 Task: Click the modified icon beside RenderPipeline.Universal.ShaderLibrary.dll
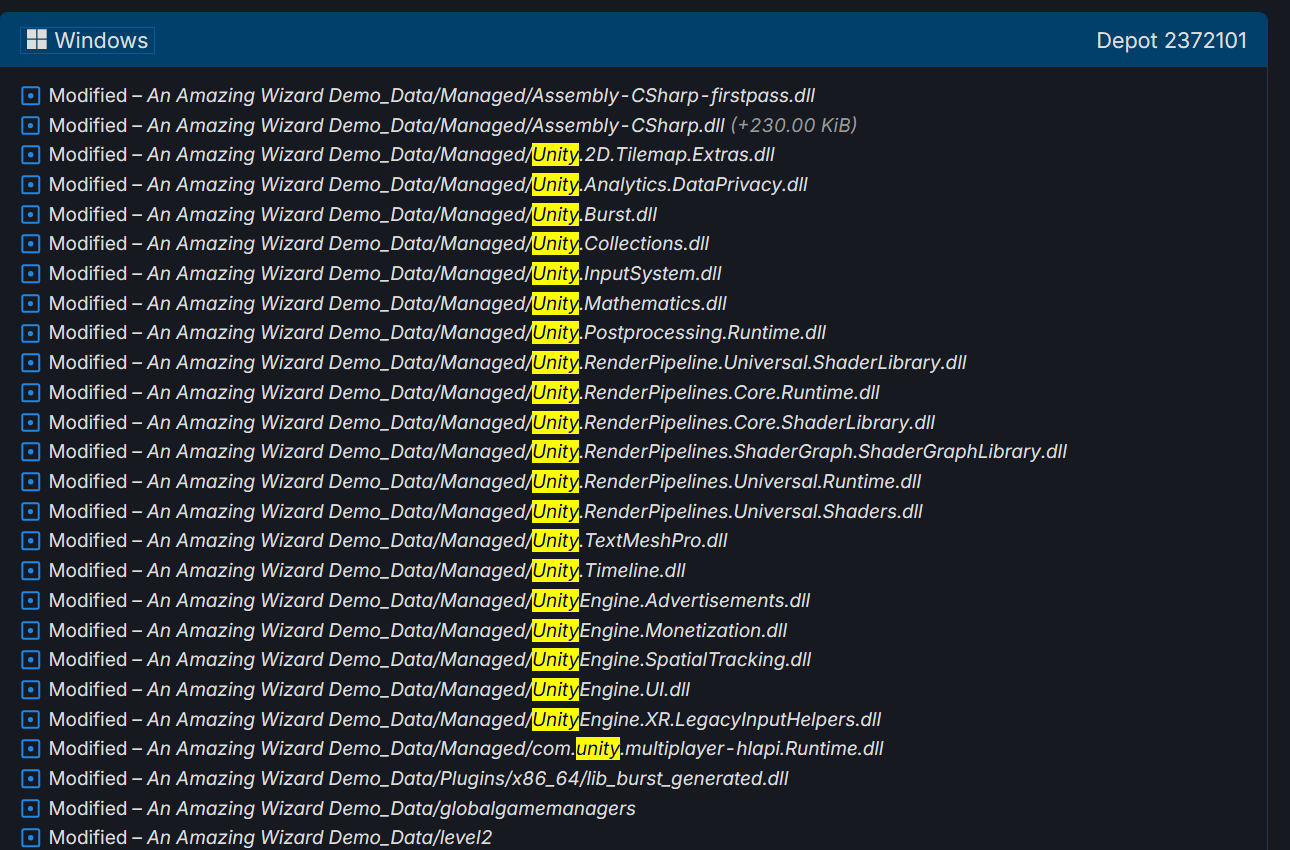point(30,363)
